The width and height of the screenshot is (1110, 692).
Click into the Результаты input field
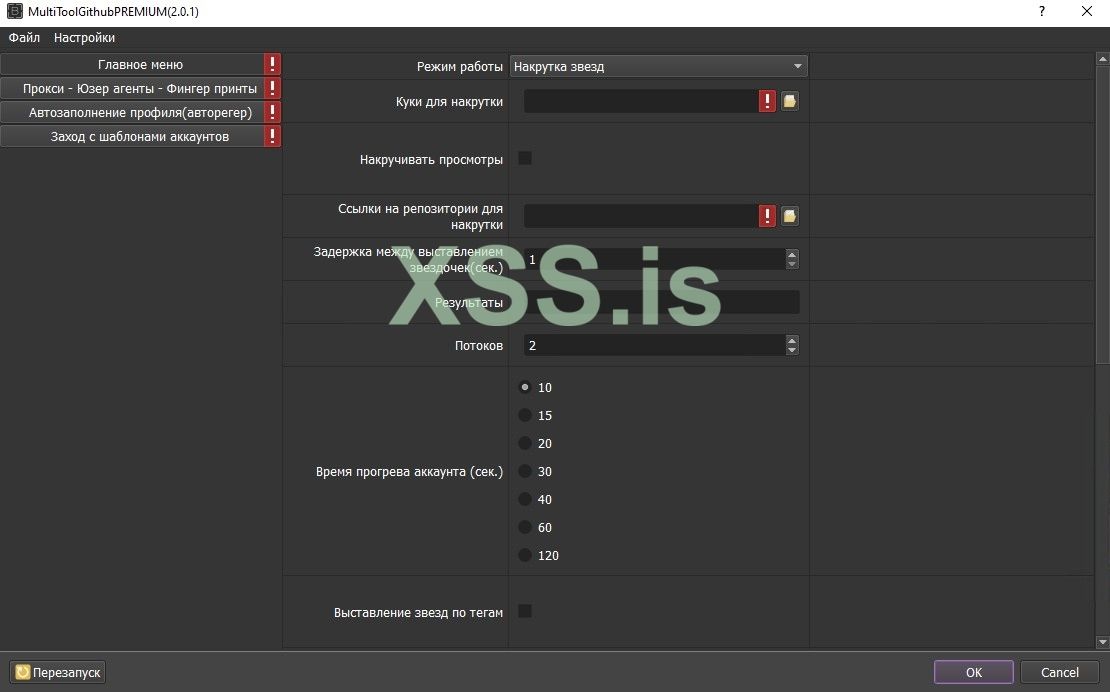click(x=661, y=302)
